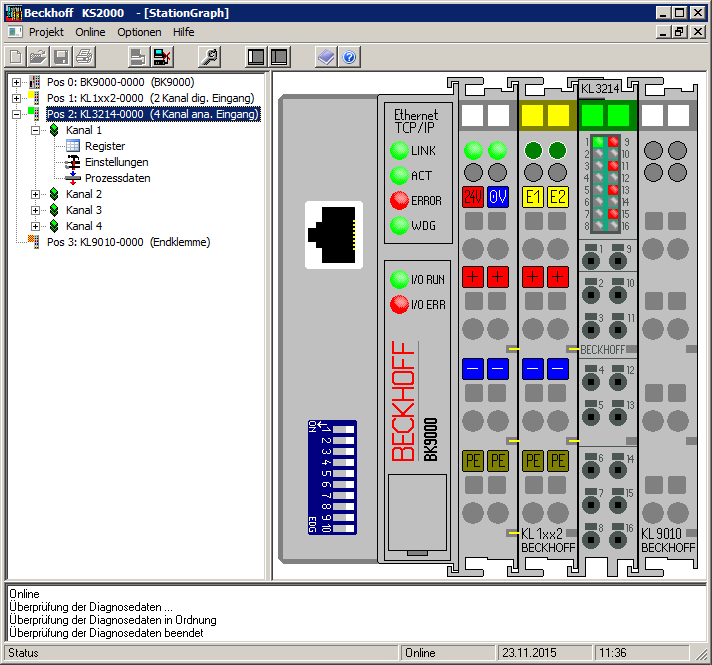Screen dimensions: 712x665
Task: Click the KL 9010 end terminal label
Action: [661, 533]
